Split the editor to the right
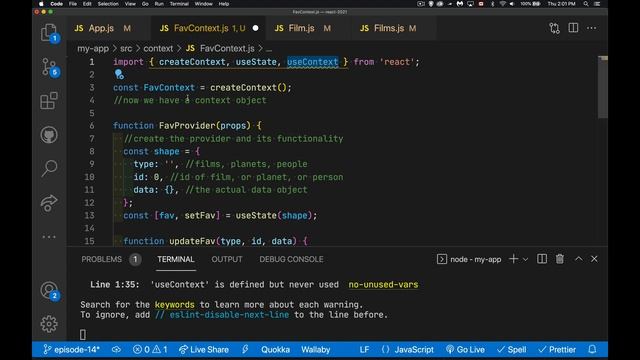This screenshot has width=640, height=360. pos(573,28)
